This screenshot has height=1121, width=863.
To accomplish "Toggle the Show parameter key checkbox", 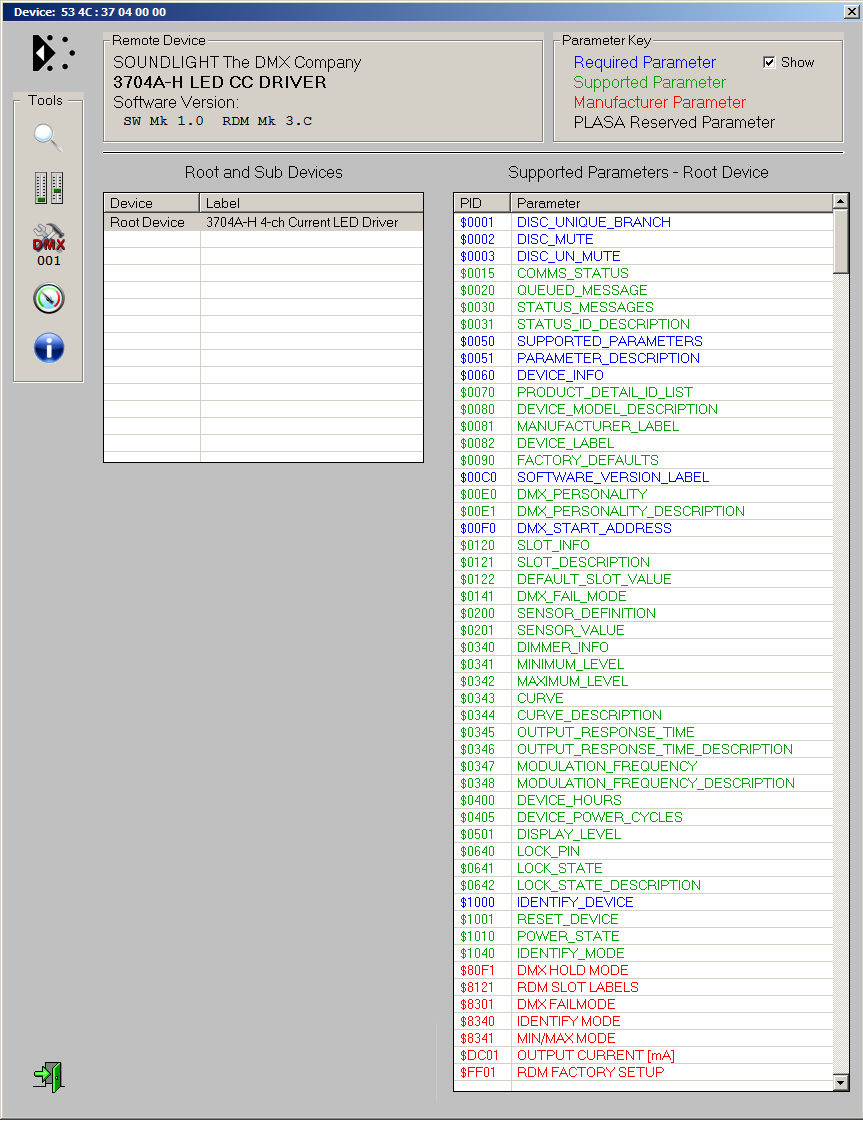I will [769, 62].
